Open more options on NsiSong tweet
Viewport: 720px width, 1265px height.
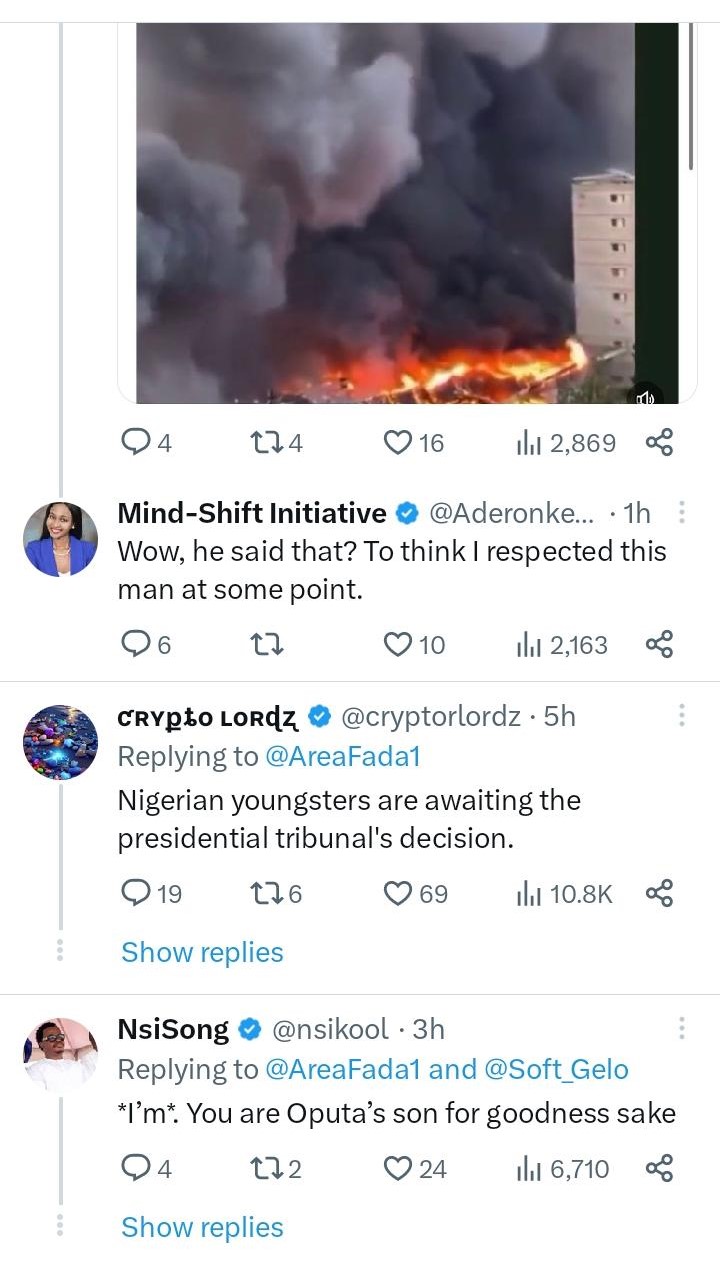pyautogui.click(x=682, y=1029)
